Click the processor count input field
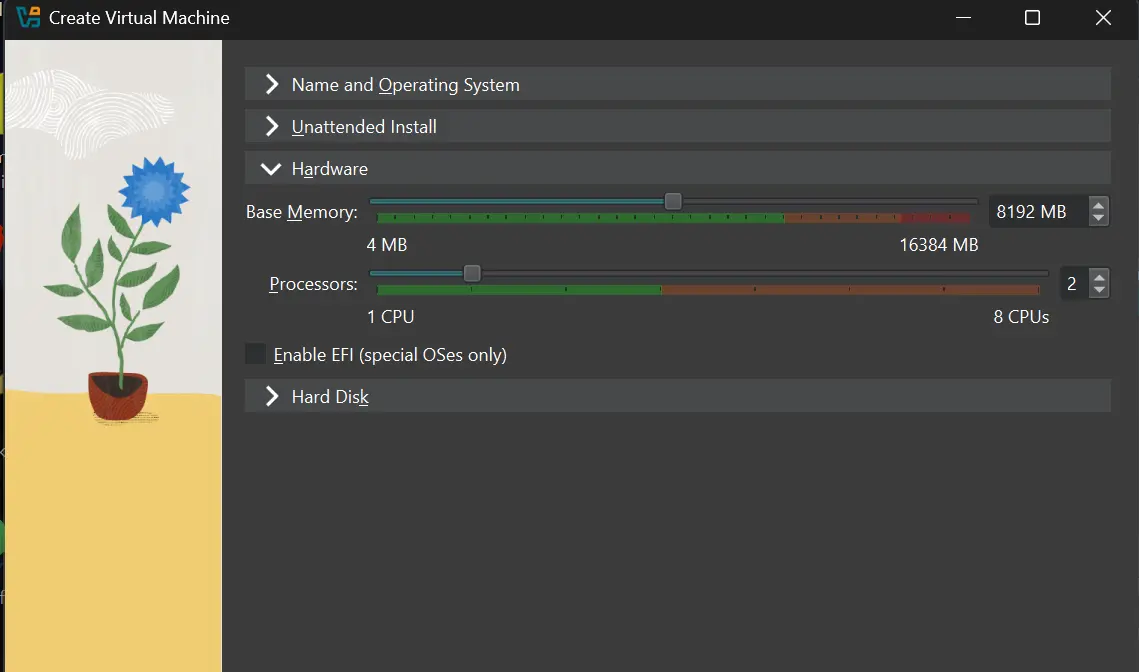1139x672 pixels. click(1073, 284)
